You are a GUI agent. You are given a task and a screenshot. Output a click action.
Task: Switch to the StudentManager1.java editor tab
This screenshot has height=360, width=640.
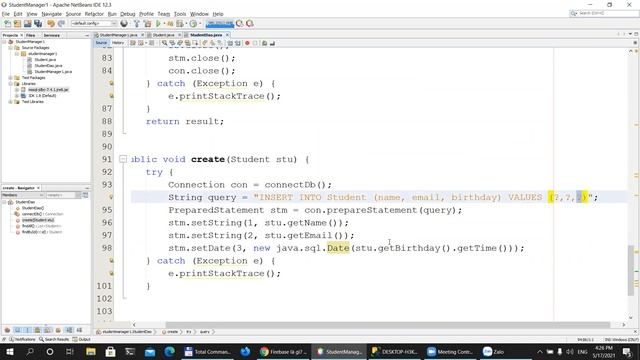(x=118, y=35)
